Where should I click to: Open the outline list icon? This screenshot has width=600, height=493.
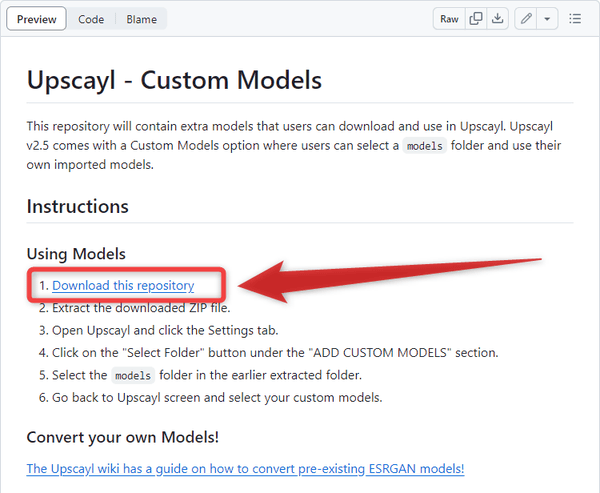[575, 18]
